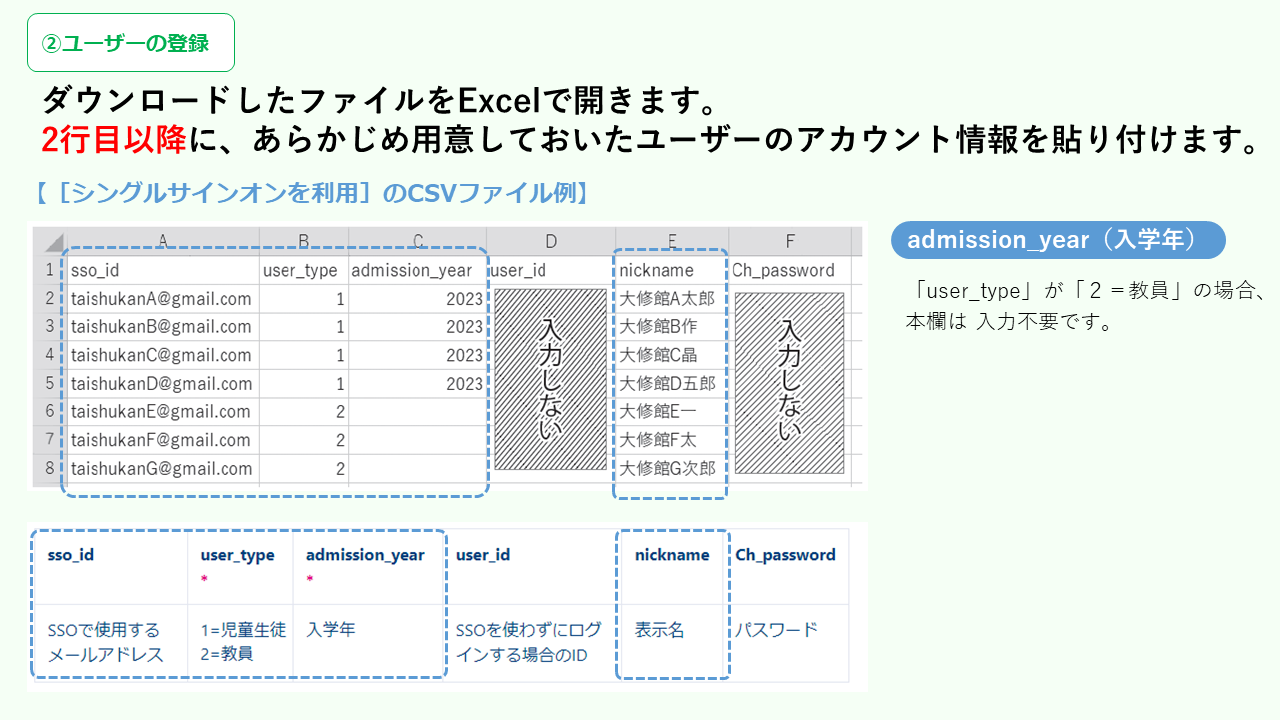
Task: Click the ②ユーザーの登録 title box
Action: point(131,43)
